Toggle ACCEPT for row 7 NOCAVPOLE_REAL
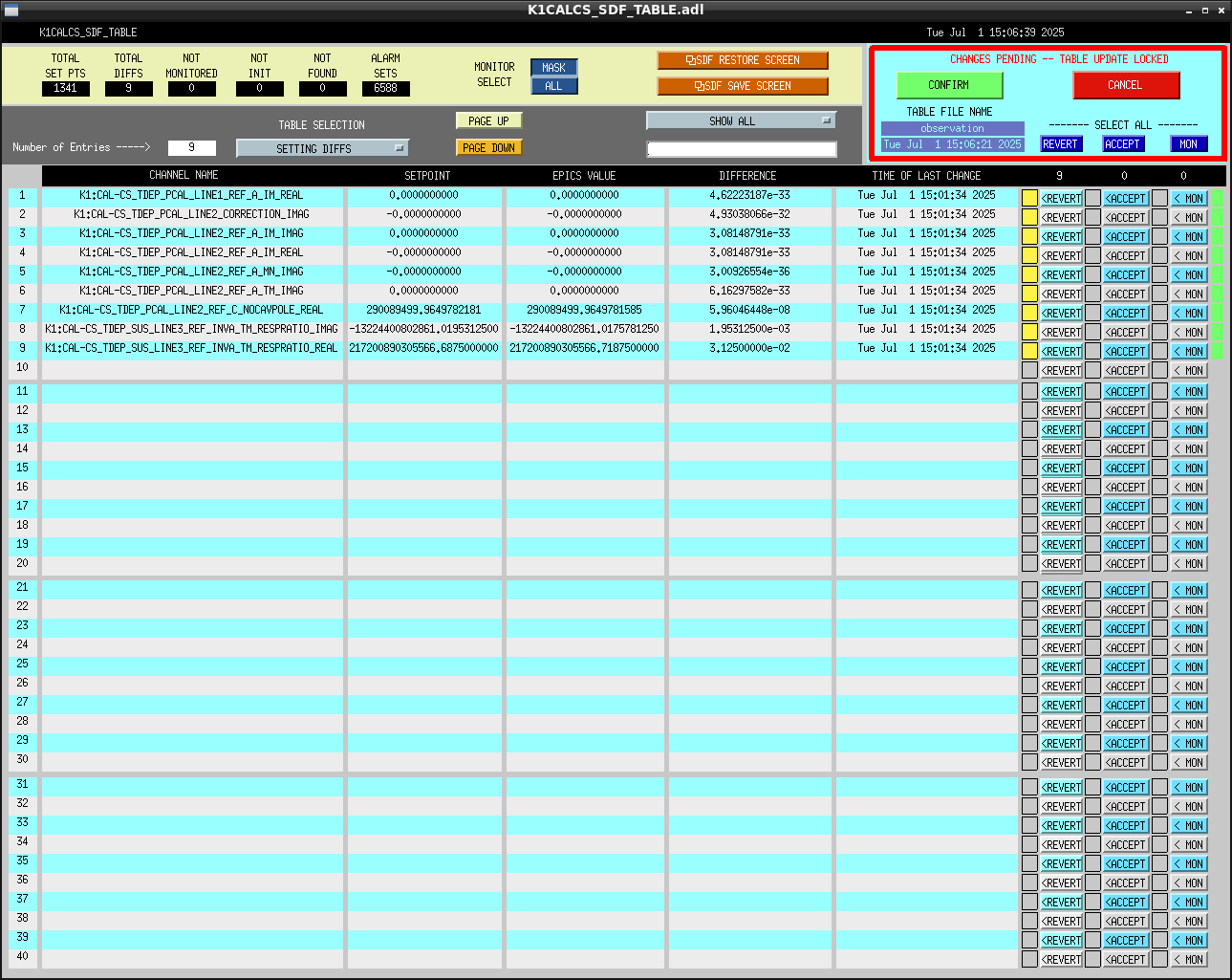 click(x=1126, y=314)
